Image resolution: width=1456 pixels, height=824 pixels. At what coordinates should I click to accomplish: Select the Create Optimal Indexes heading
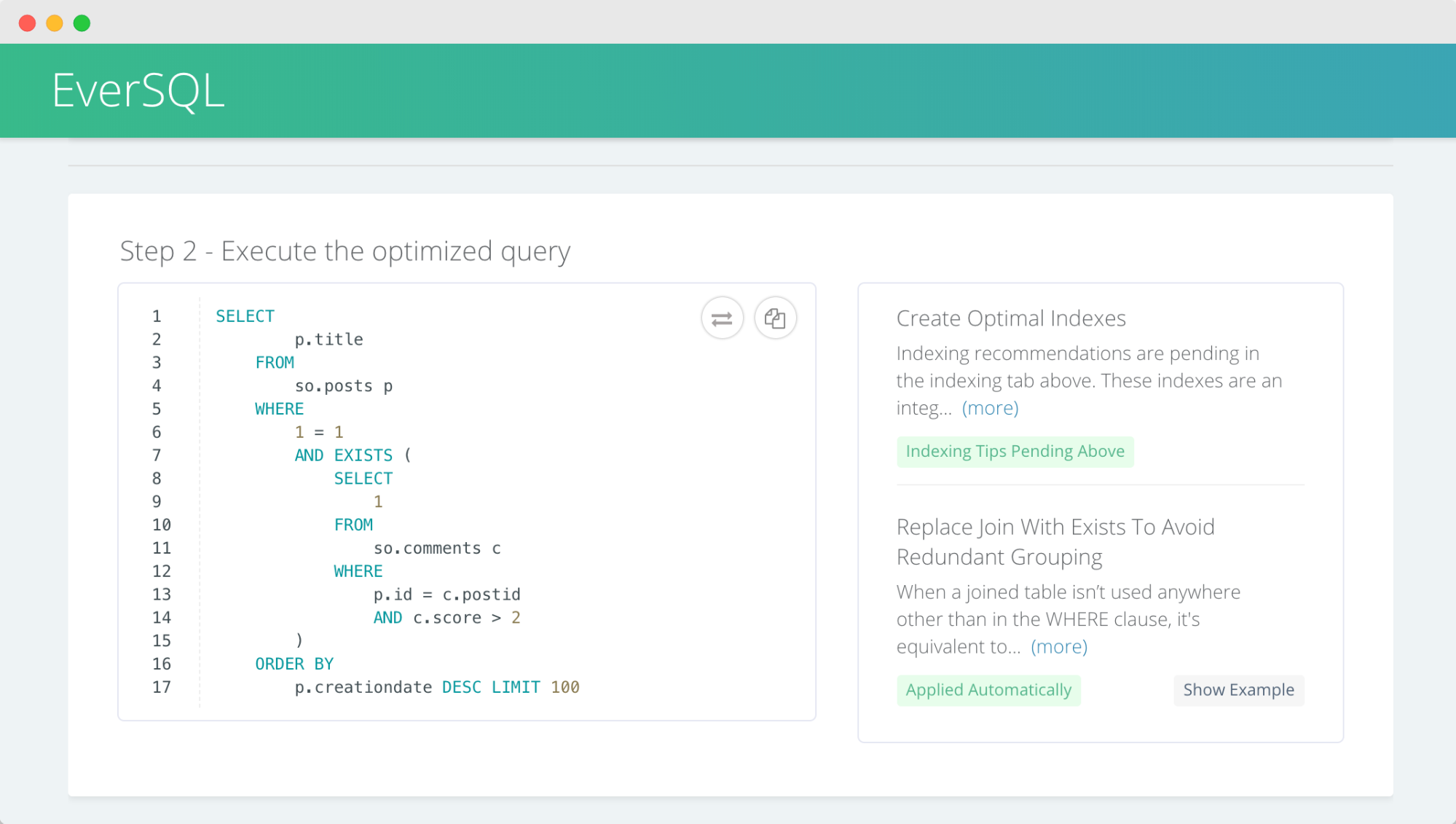pos(1011,318)
